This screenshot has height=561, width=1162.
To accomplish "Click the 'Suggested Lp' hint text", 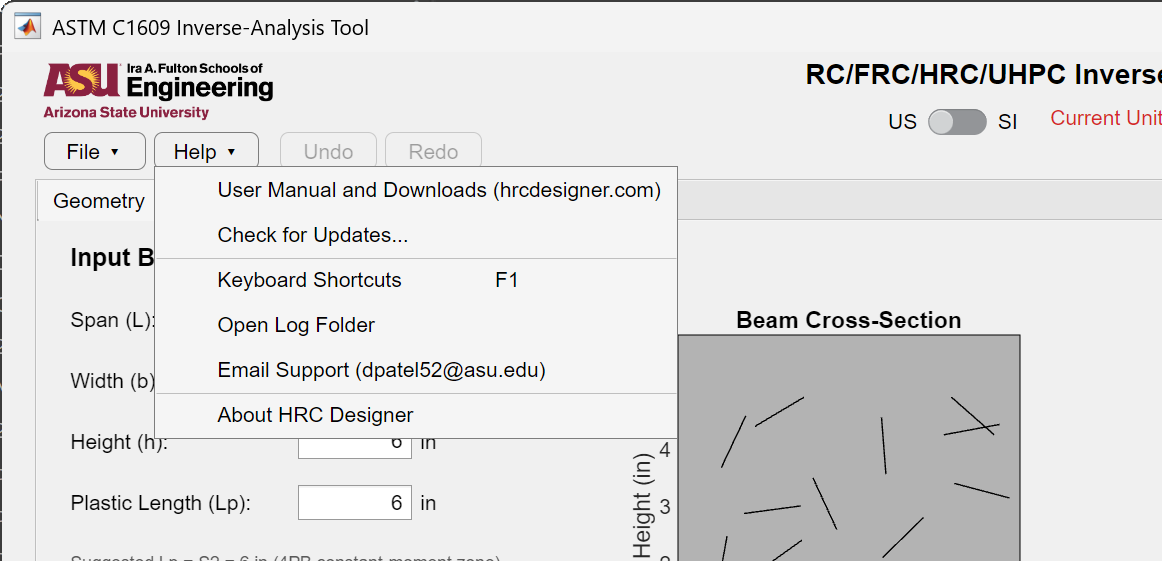I will click(x=286, y=558).
